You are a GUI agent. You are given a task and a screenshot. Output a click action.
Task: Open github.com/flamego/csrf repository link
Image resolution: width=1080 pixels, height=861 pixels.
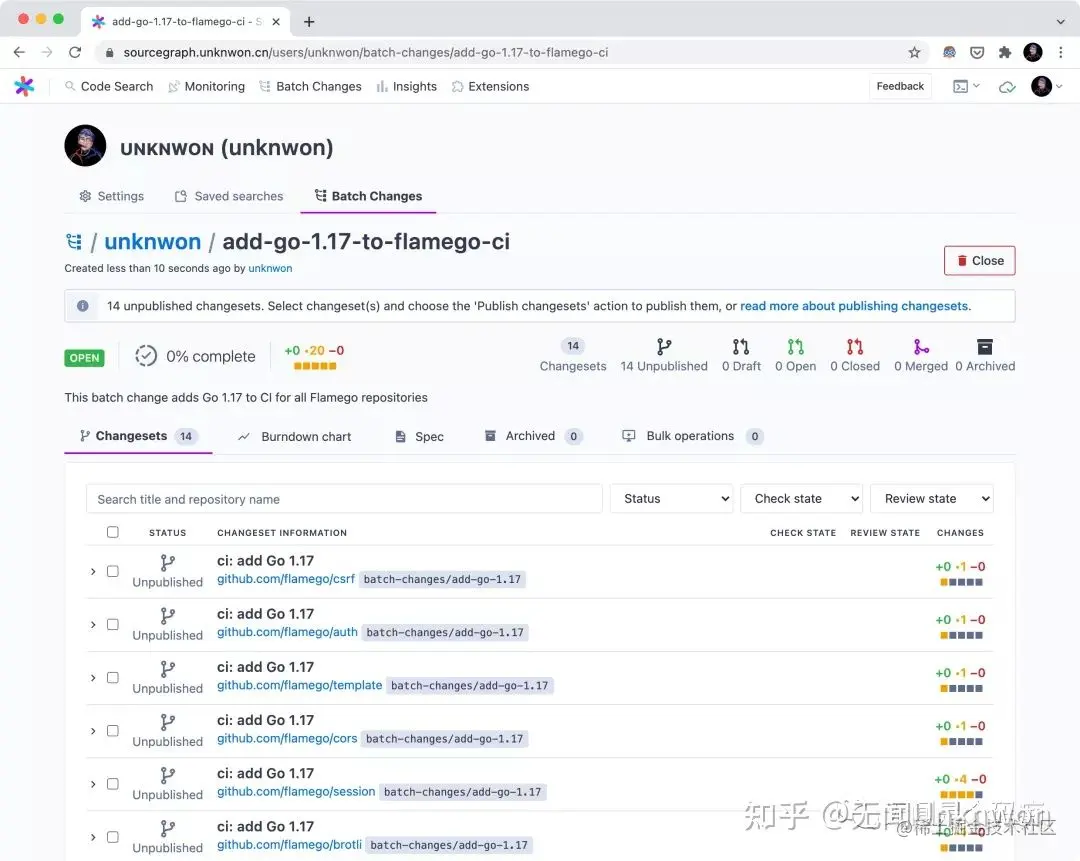286,579
